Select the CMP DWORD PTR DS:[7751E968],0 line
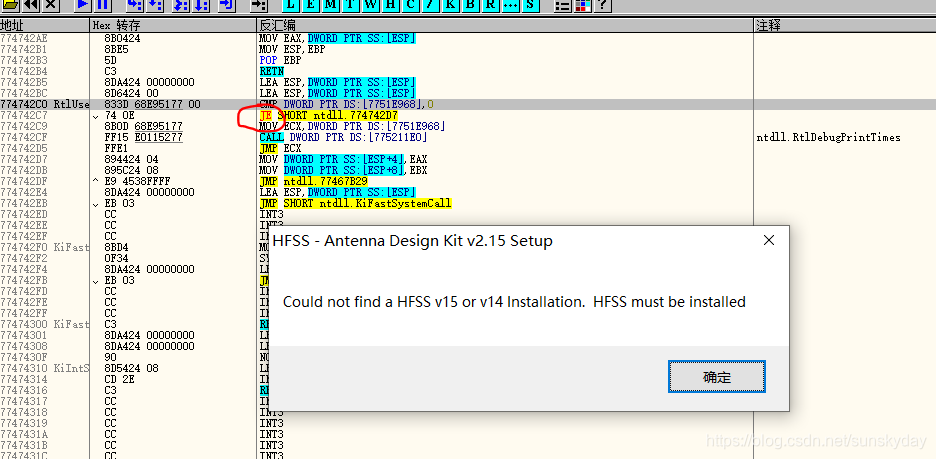Screen dimensions: 936x459 (346, 104)
